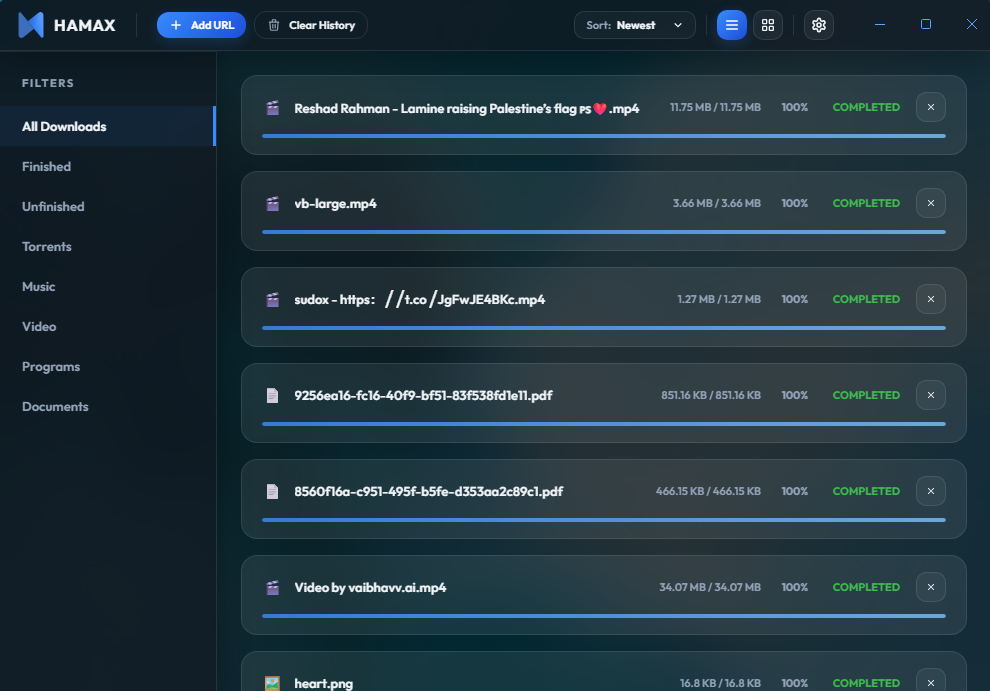The image size is (990, 691).
Task: Click the 3.66 MB / 3.66 MB size text
Action: pyautogui.click(x=717, y=203)
